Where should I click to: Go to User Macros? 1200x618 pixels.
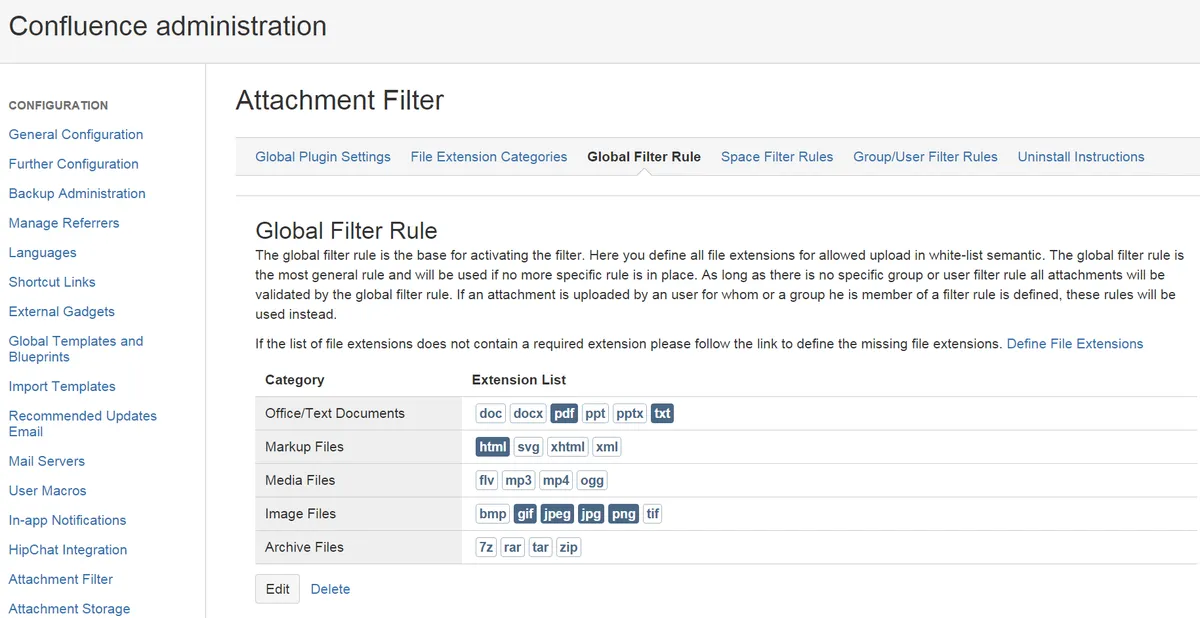tap(48, 491)
